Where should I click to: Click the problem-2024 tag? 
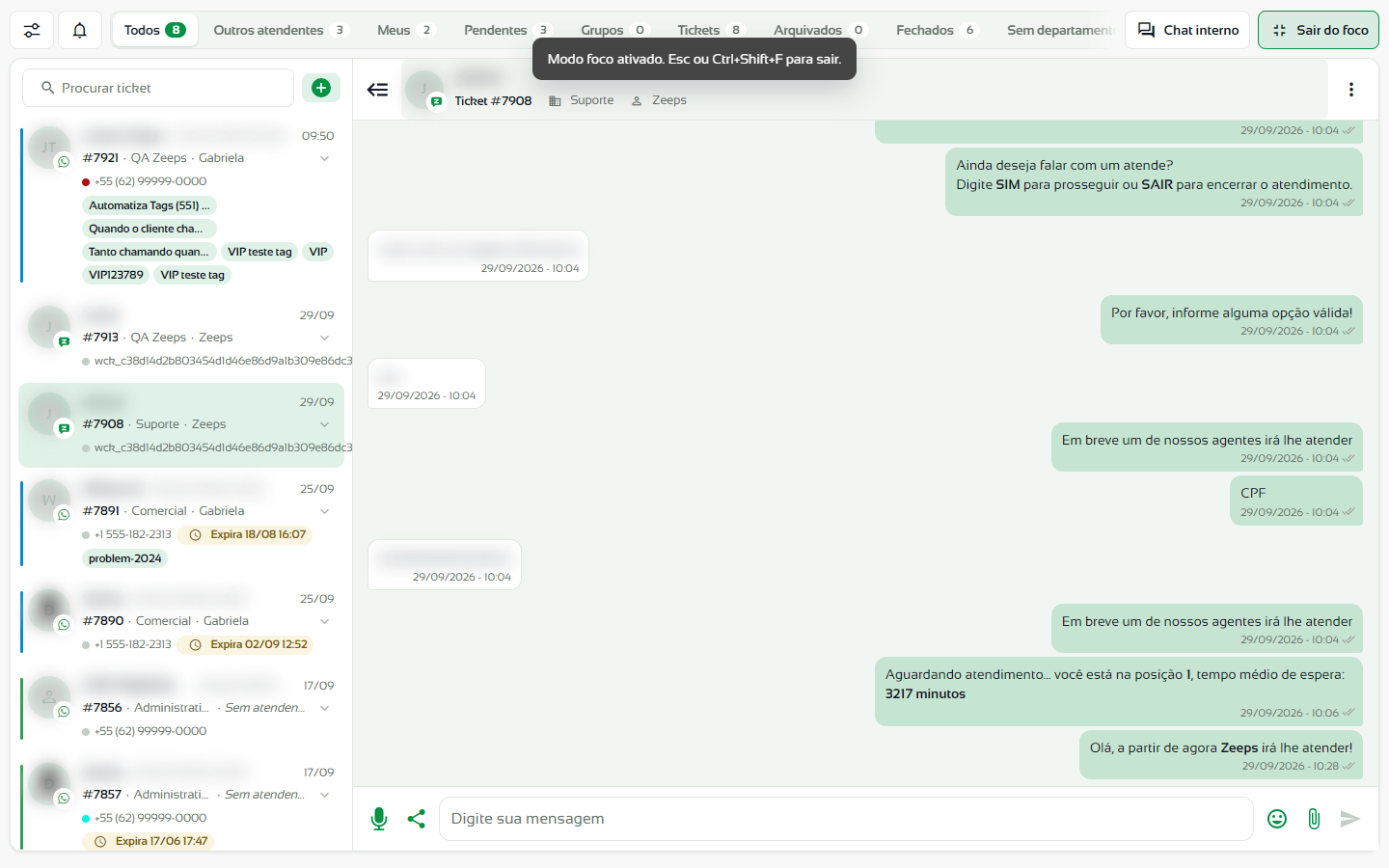click(125, 558)
